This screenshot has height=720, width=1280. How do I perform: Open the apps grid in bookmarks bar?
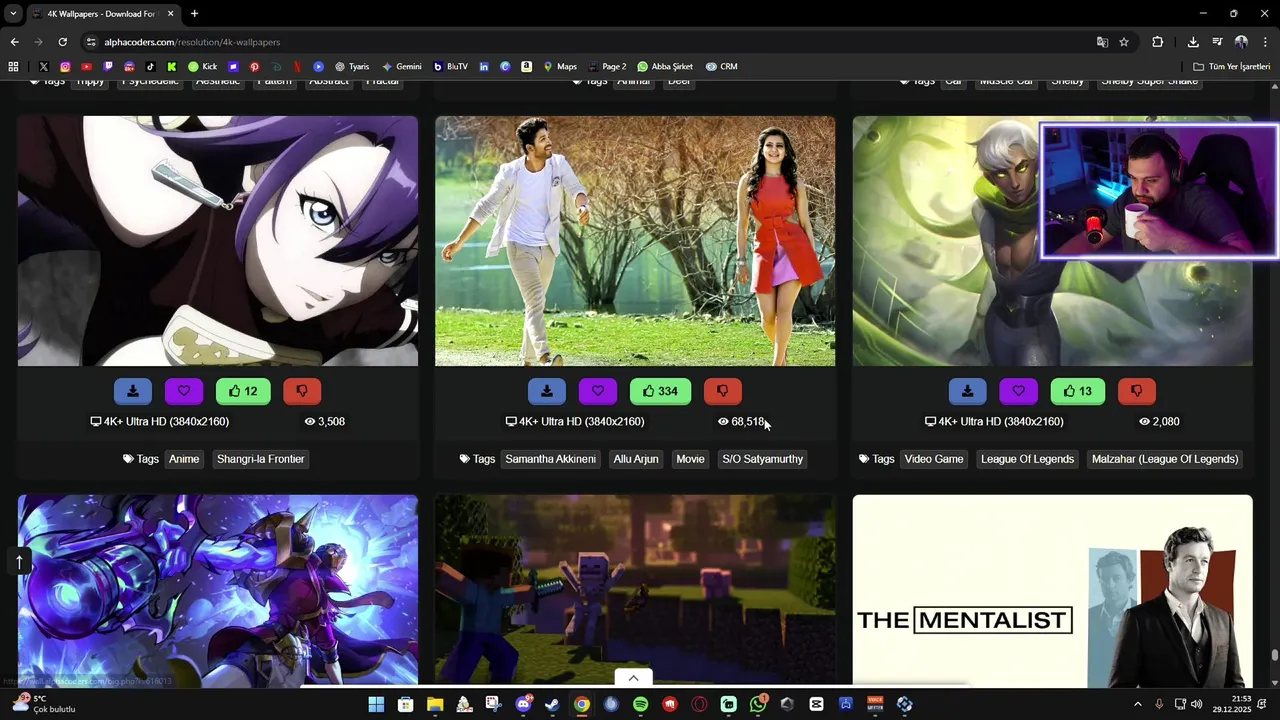click(x=13, y=67)
